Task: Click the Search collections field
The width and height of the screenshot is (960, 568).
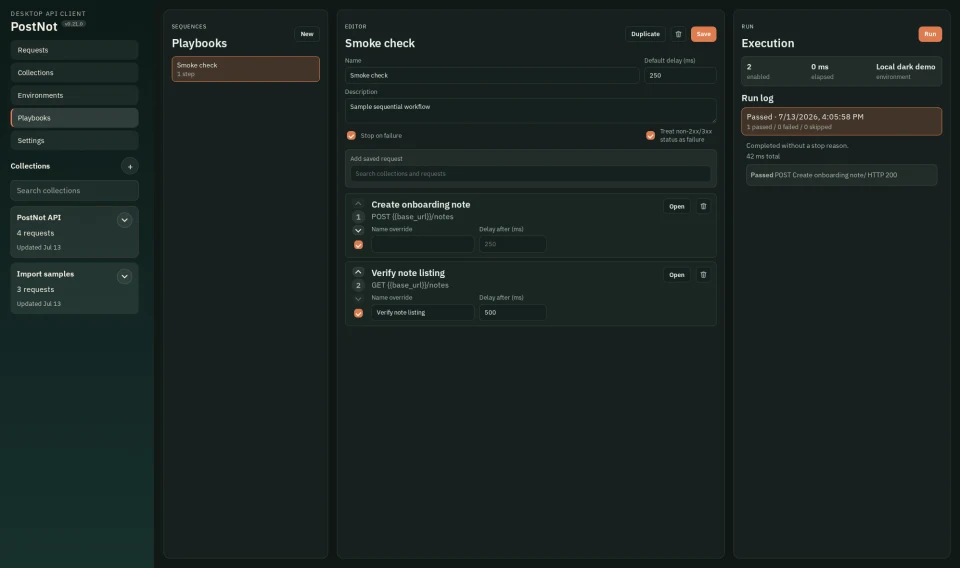Action: [74, 190]
